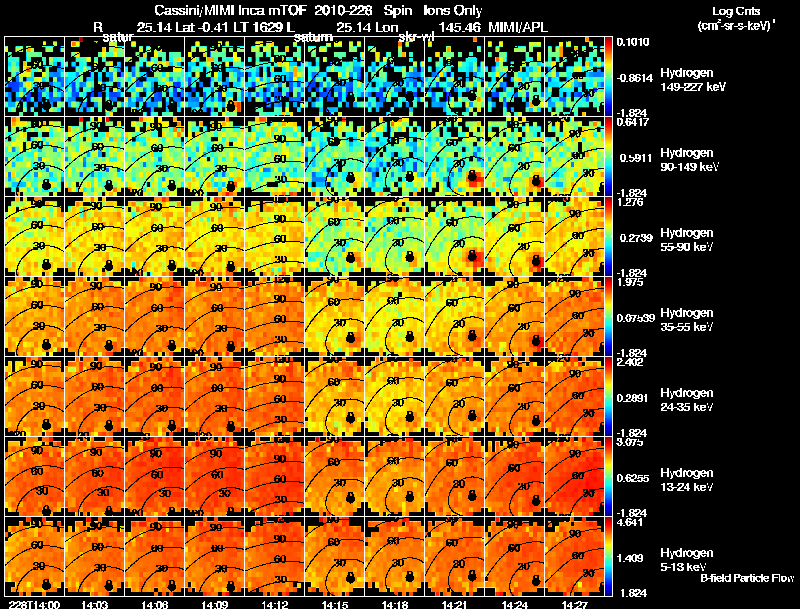Open the 149-227 keV panel at 14:09

[x=215, y=77]
